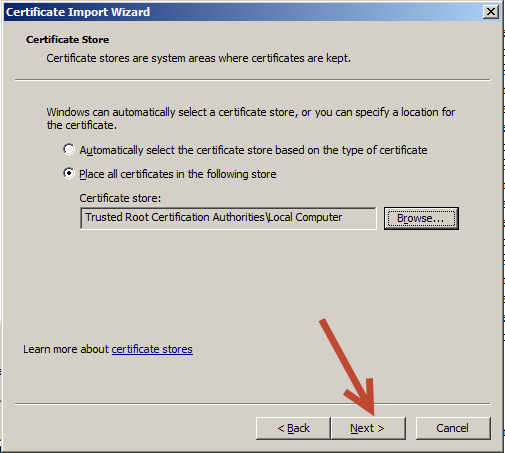This screenshot has height=453, width=505.
Task: Click the 'Certificate stores are system areas' description
Action: 199,58
